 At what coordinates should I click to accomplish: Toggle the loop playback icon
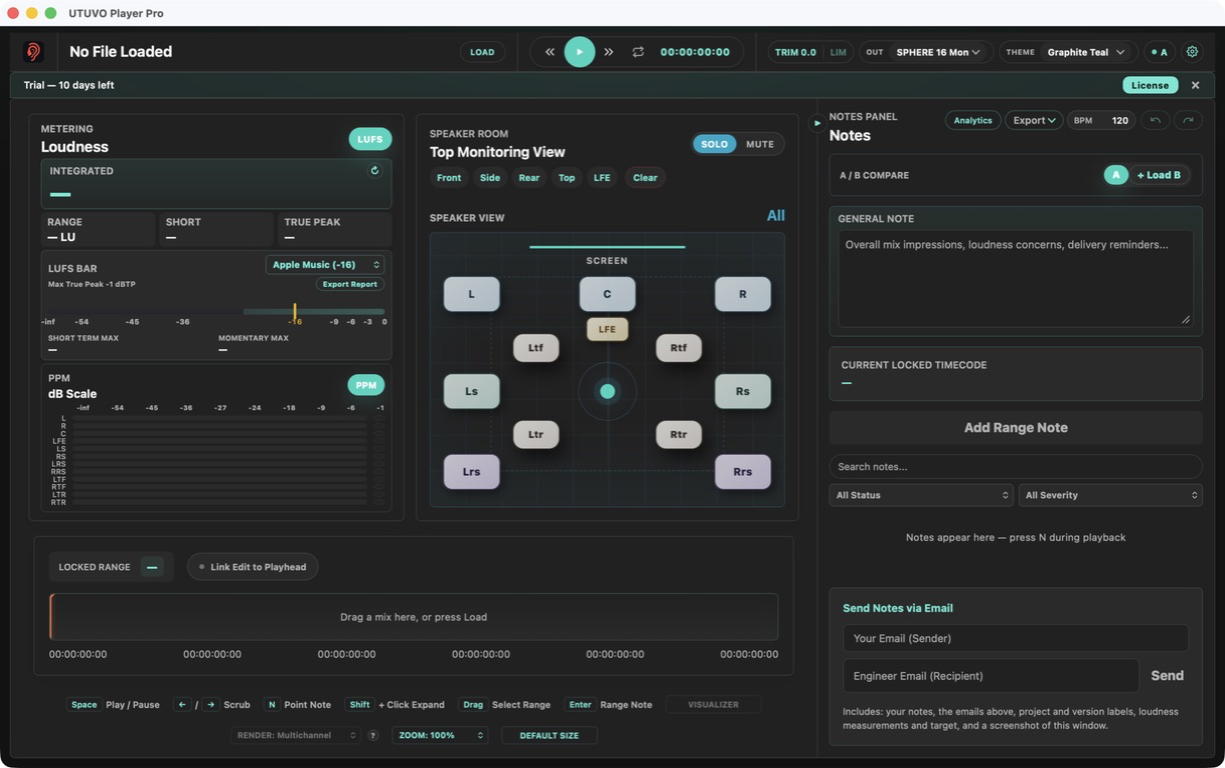638,52
